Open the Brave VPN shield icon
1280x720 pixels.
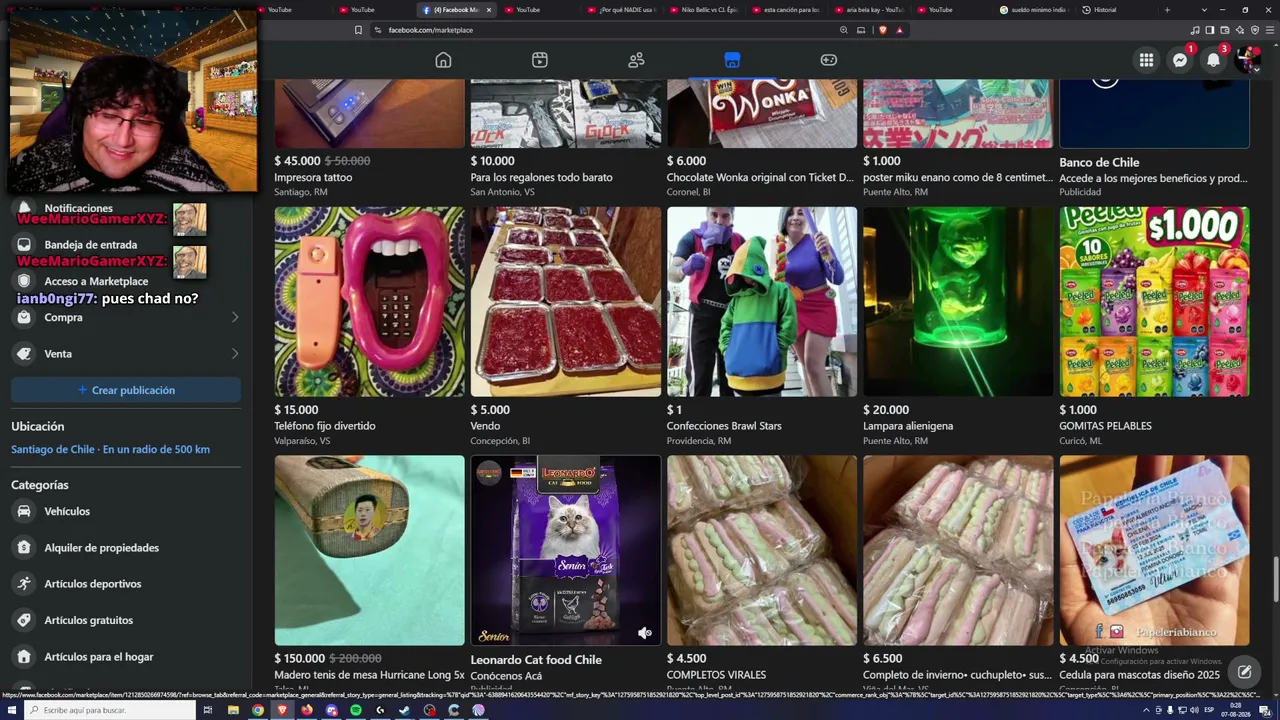point(1255,30)
